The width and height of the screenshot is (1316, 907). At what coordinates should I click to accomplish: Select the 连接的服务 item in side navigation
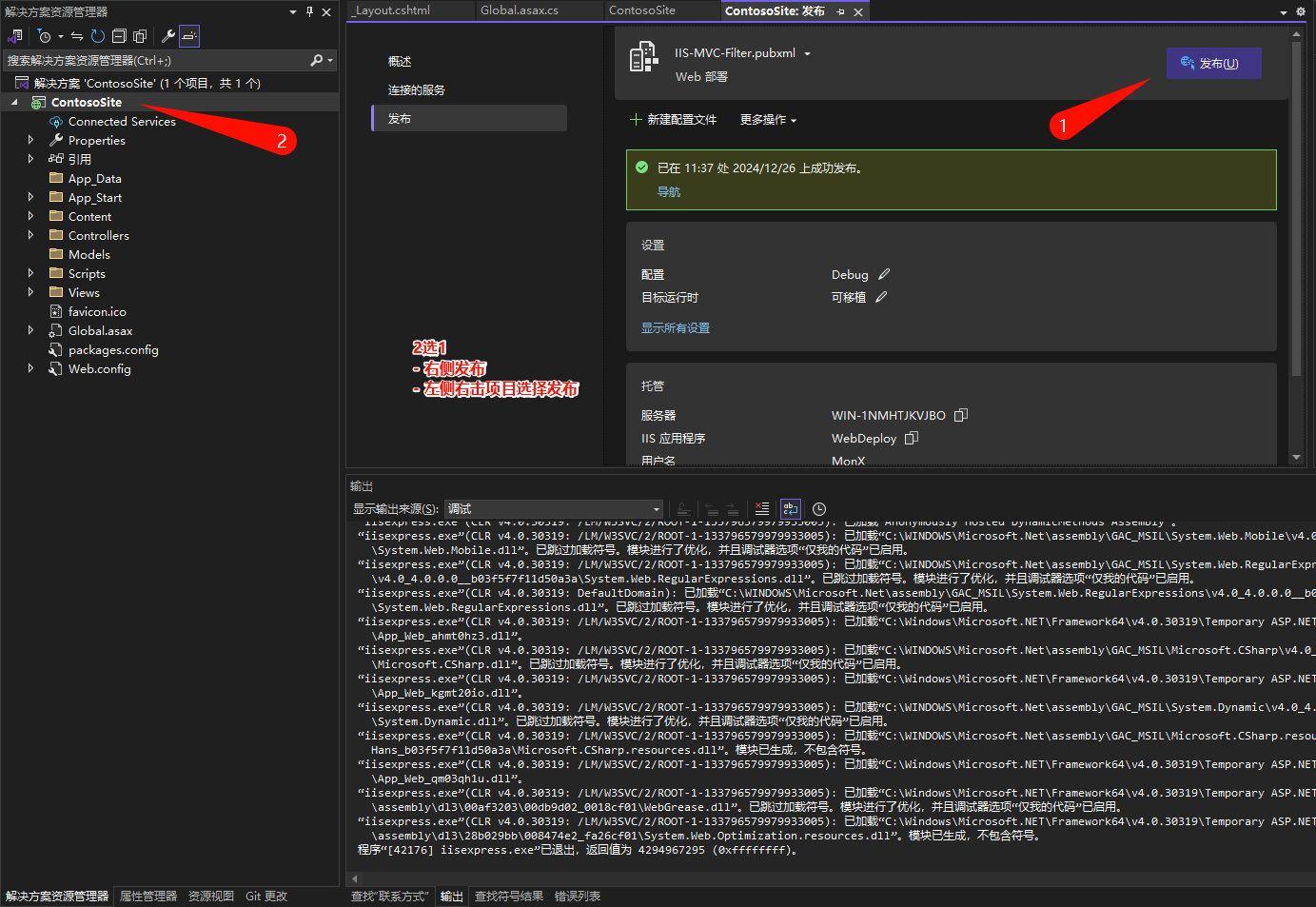coord(417,90)
